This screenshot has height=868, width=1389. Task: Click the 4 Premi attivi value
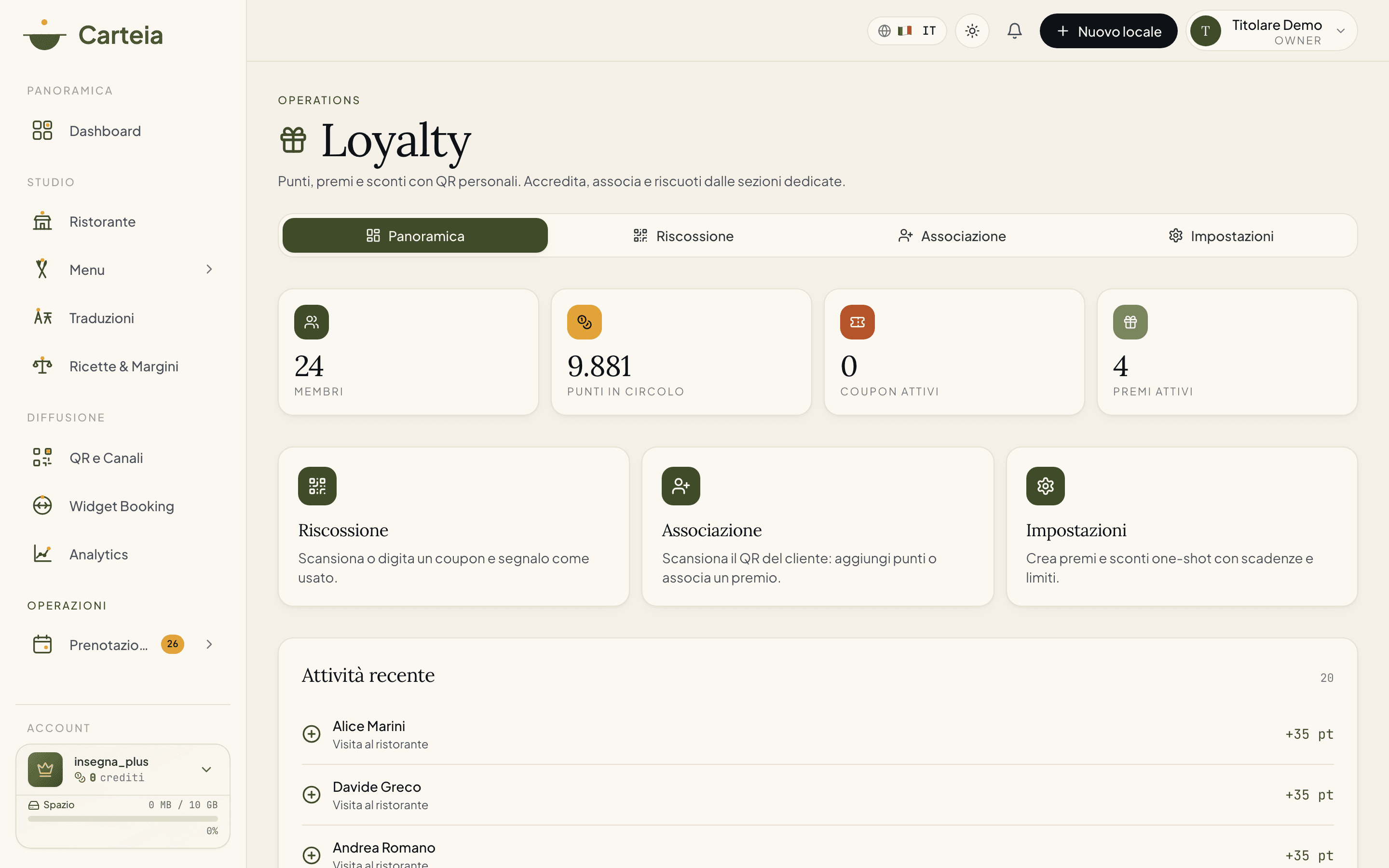tap(1120, 366)
